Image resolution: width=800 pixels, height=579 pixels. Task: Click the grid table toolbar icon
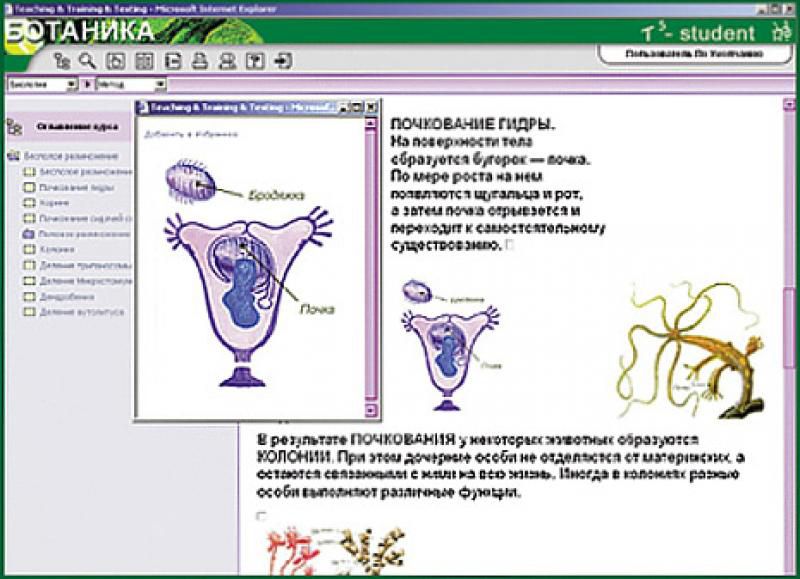(x=143, y=60)
